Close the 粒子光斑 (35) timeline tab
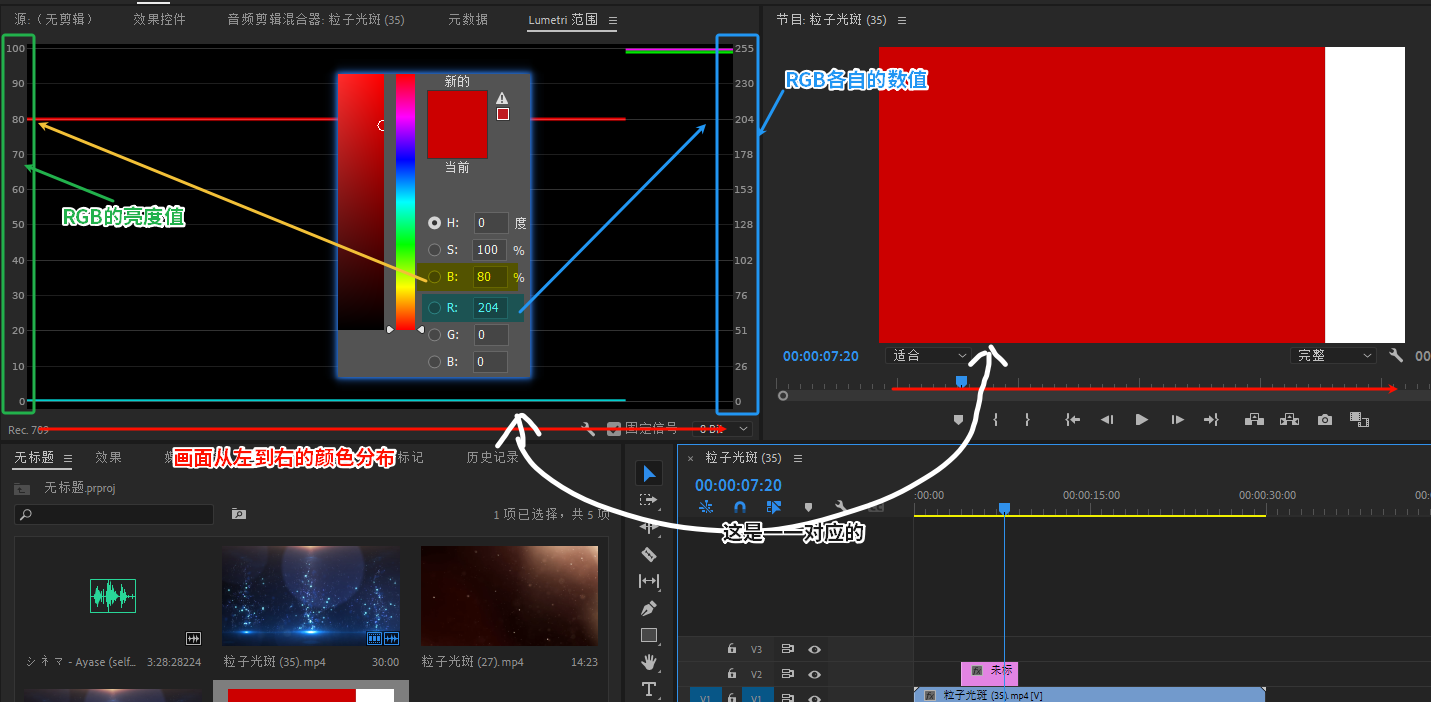Image resolution: width=1431 pixels, height=702 pixels. 690,458
